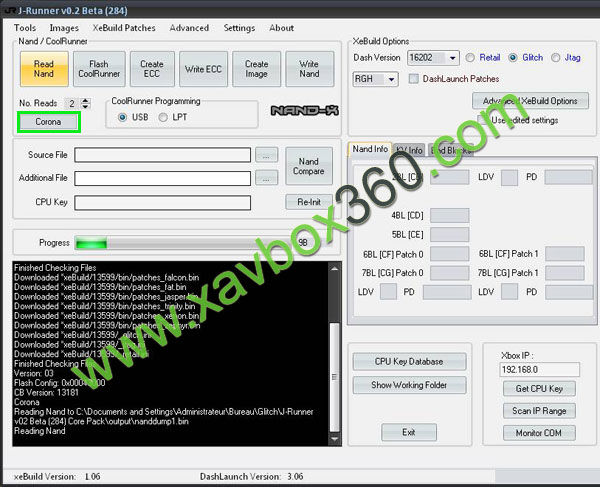Tick the Use edited settings checkbox
The height and width of the screenshot is (487, 600).
pos(482,120)
